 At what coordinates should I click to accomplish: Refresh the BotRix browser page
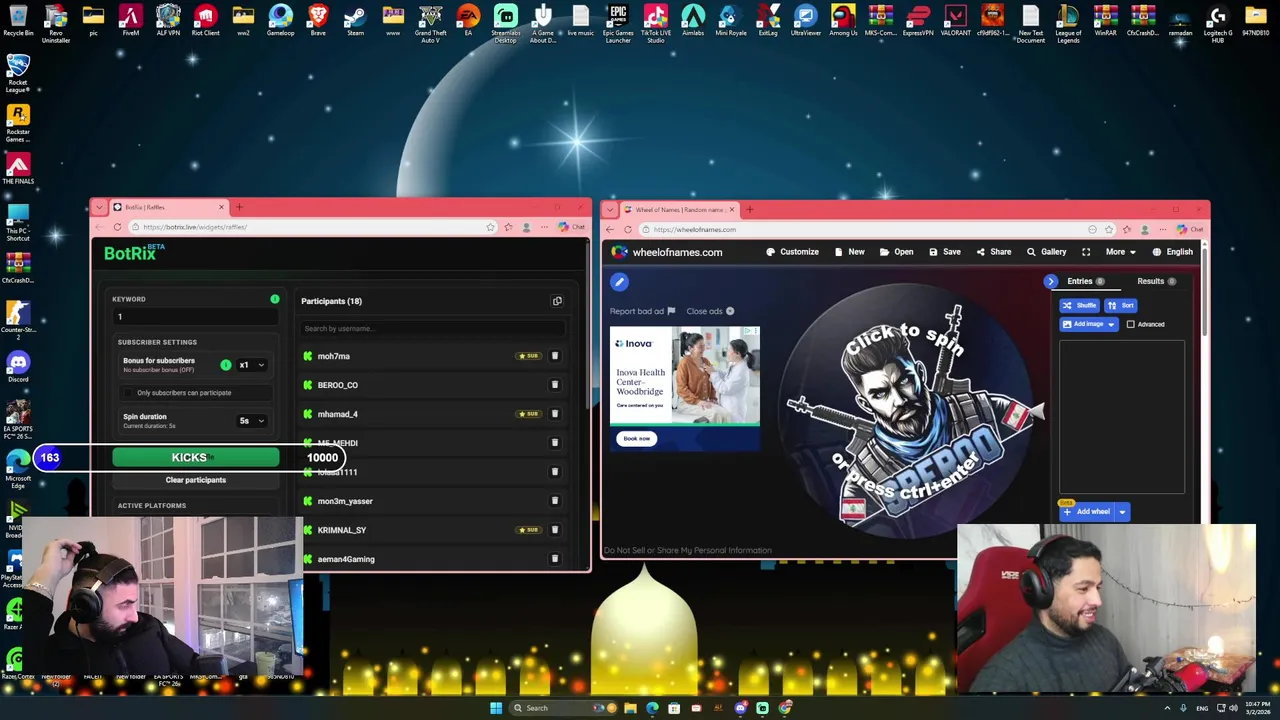(117, 227)
